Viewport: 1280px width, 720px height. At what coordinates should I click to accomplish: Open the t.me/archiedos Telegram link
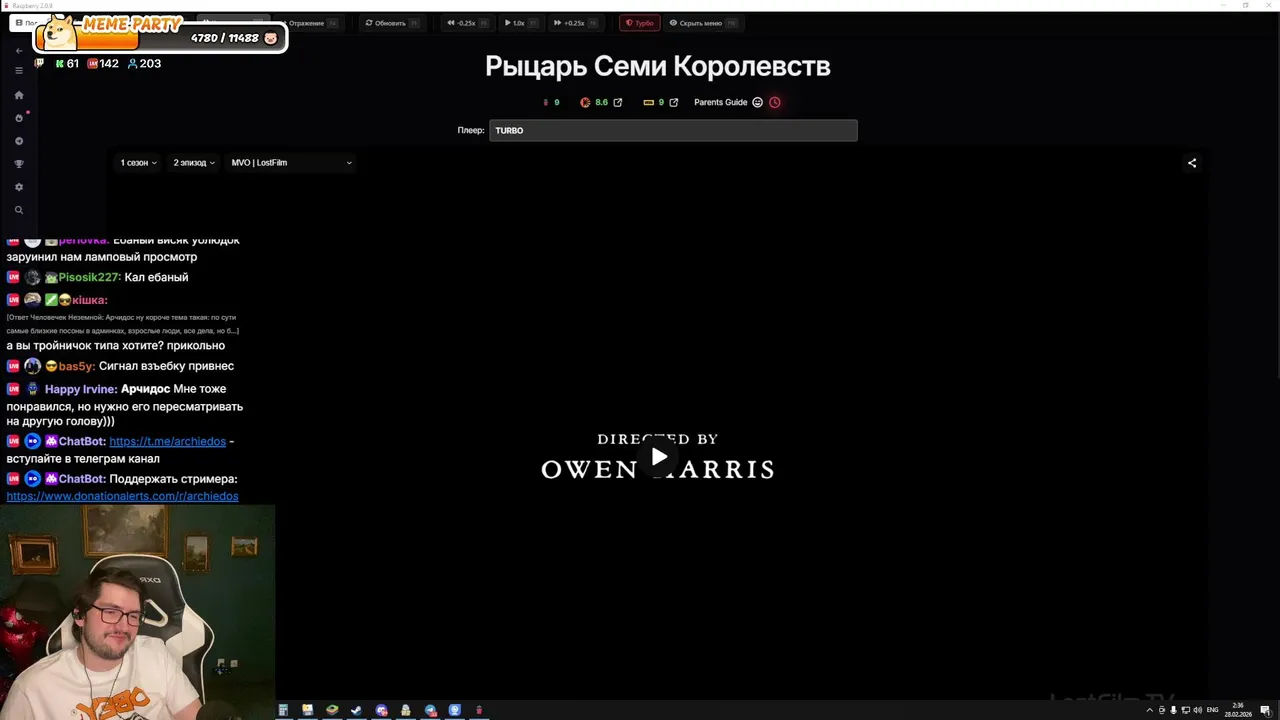(x=167, y=441)
